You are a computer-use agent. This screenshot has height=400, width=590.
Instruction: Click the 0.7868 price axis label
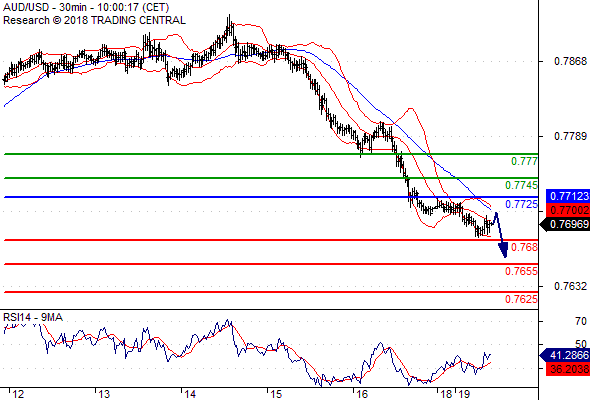(570, 61)
